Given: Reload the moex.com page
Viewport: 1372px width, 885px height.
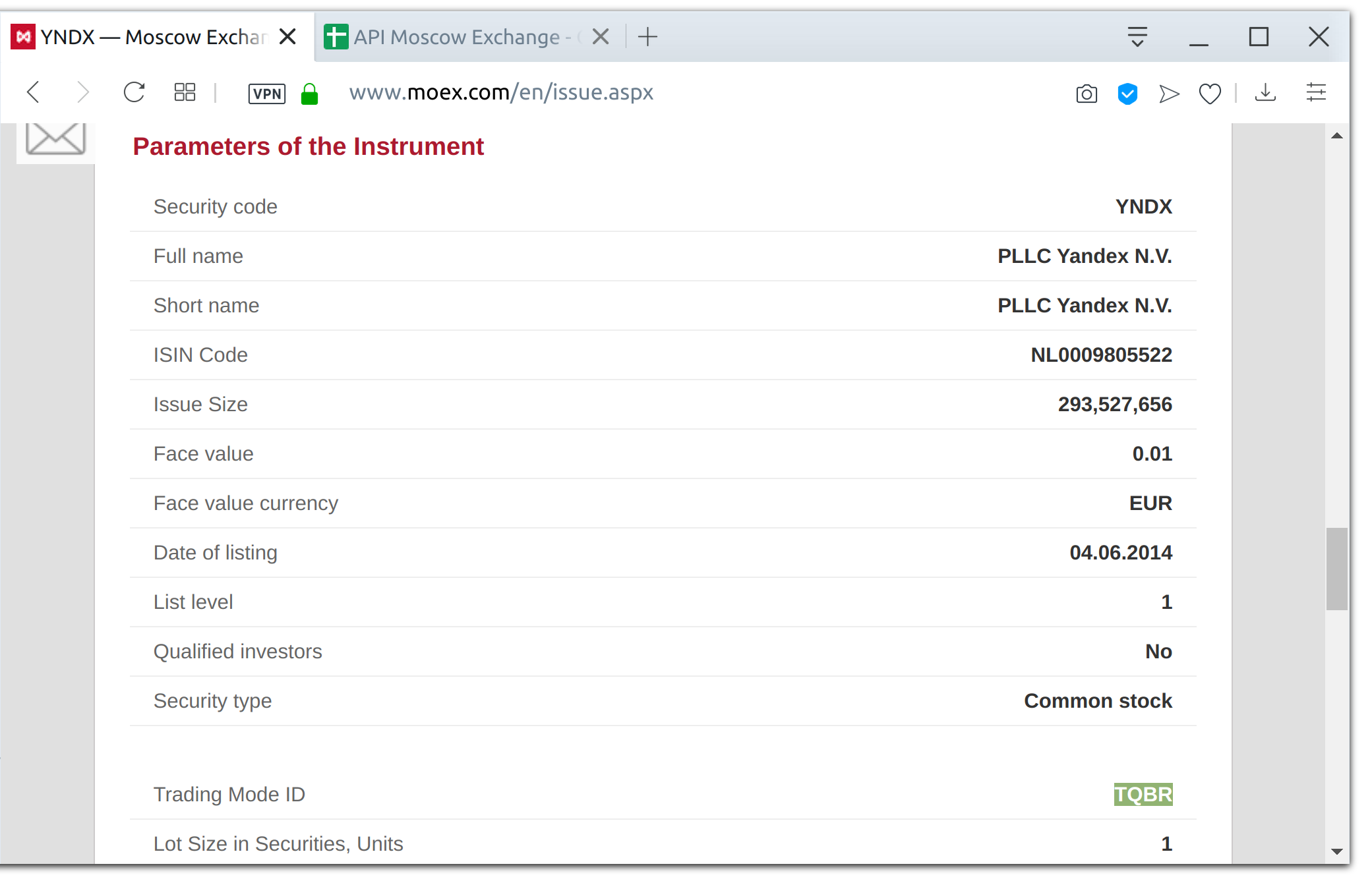Looking at the screenshot, I should [x=134, y=92].
